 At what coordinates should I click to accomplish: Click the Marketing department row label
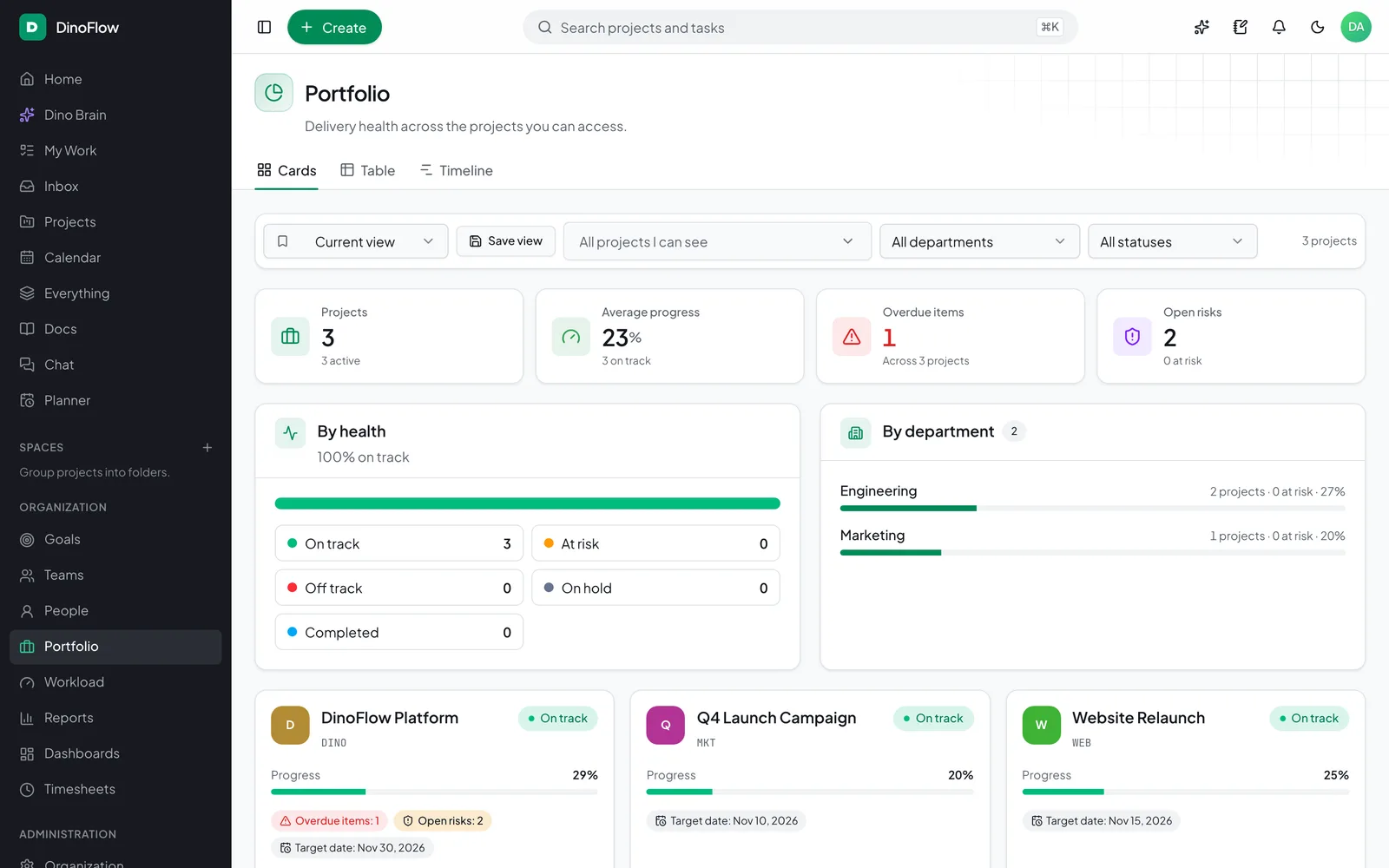point(872,536)
